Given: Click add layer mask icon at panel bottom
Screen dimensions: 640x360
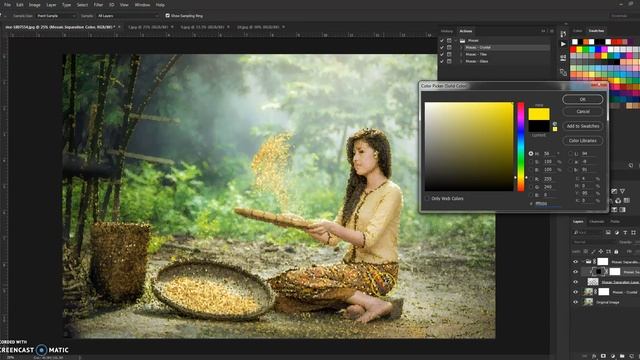Looking at the screenshot, I should pos(603,356).
